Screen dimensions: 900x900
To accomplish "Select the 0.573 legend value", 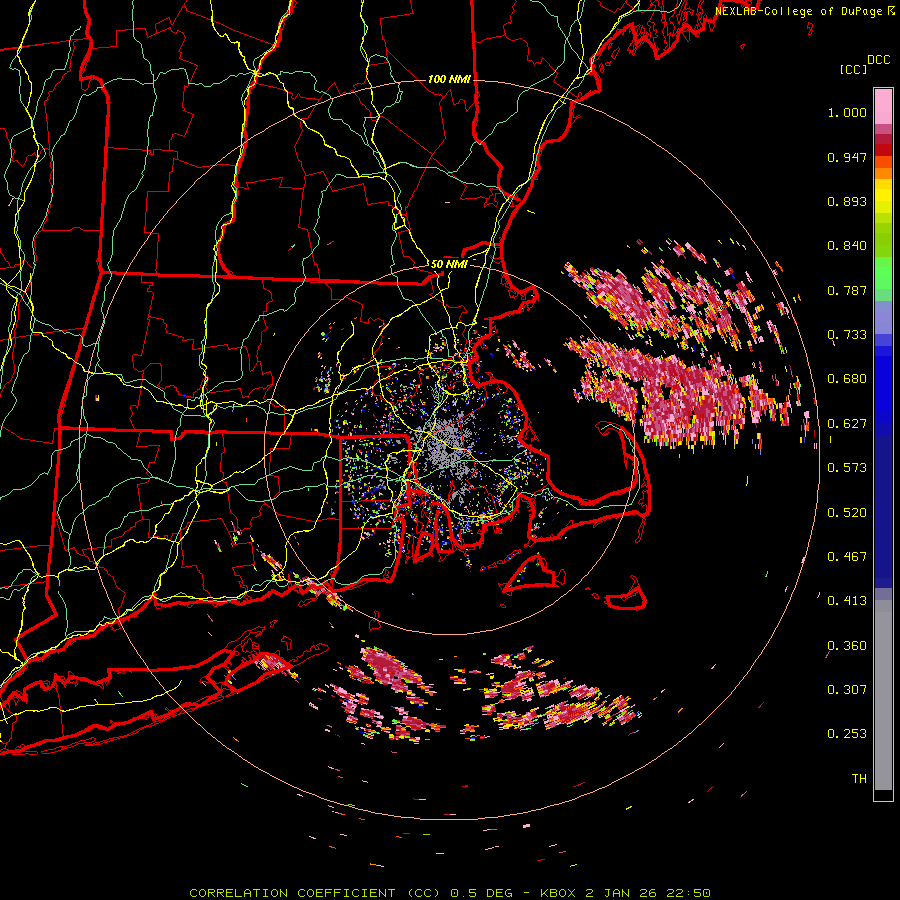I will [x=847, y=468].
